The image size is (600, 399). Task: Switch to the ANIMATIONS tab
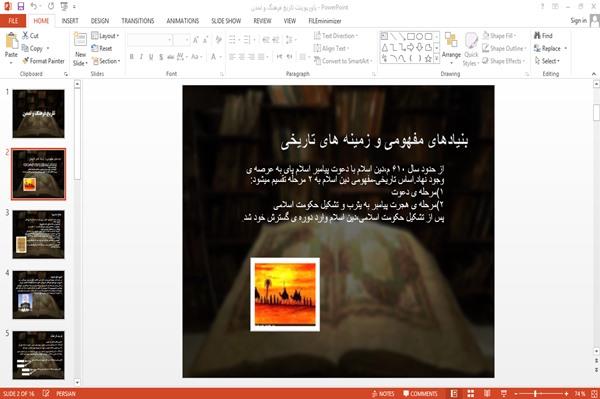pos(183,21)
